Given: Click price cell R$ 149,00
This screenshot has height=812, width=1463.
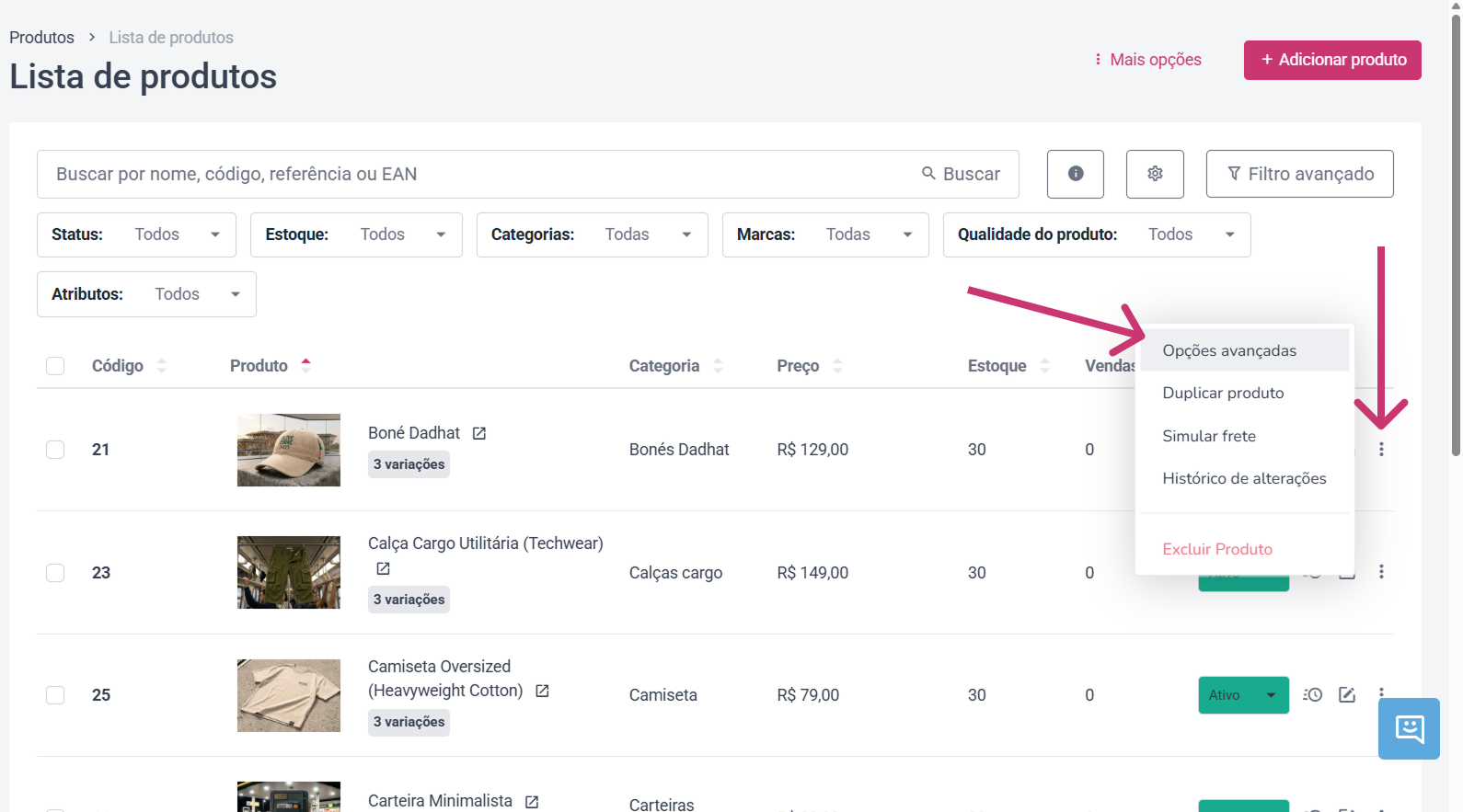Looking at the screenshot, I should click(812, 573).
